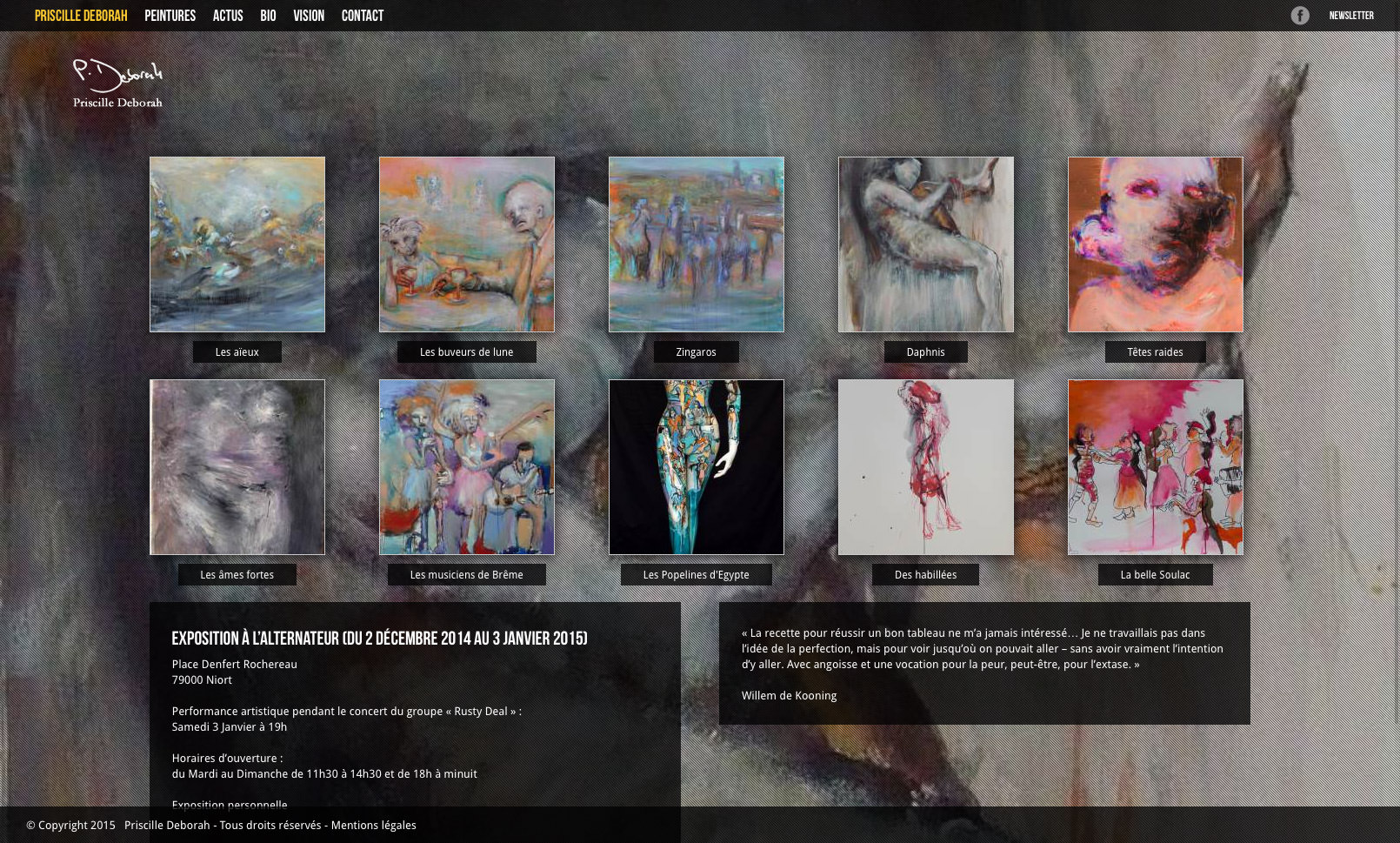The width and height of the screenshot is (1400, 843).
Task: Open the Peintures menu item
Action: 170,16
